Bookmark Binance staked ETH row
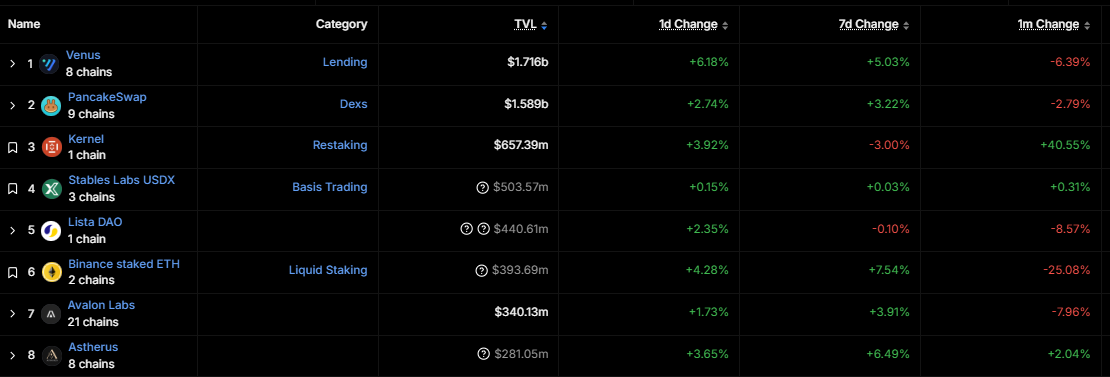This screenshot has height=377, width=1110. (12, 272)
